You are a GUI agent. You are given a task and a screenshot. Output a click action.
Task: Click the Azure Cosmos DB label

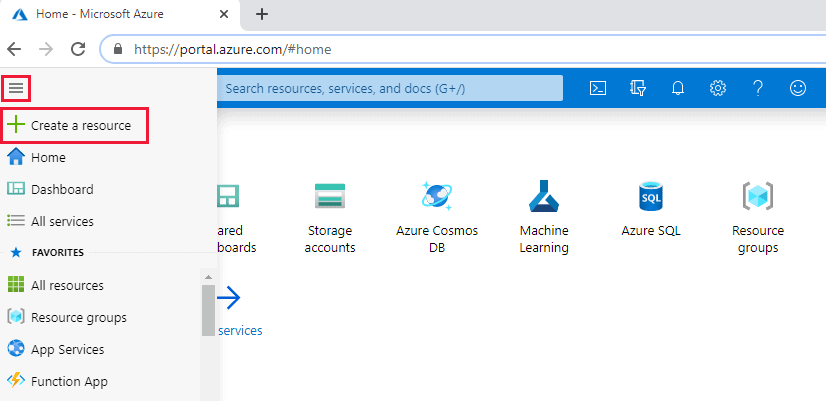(437, 239)
